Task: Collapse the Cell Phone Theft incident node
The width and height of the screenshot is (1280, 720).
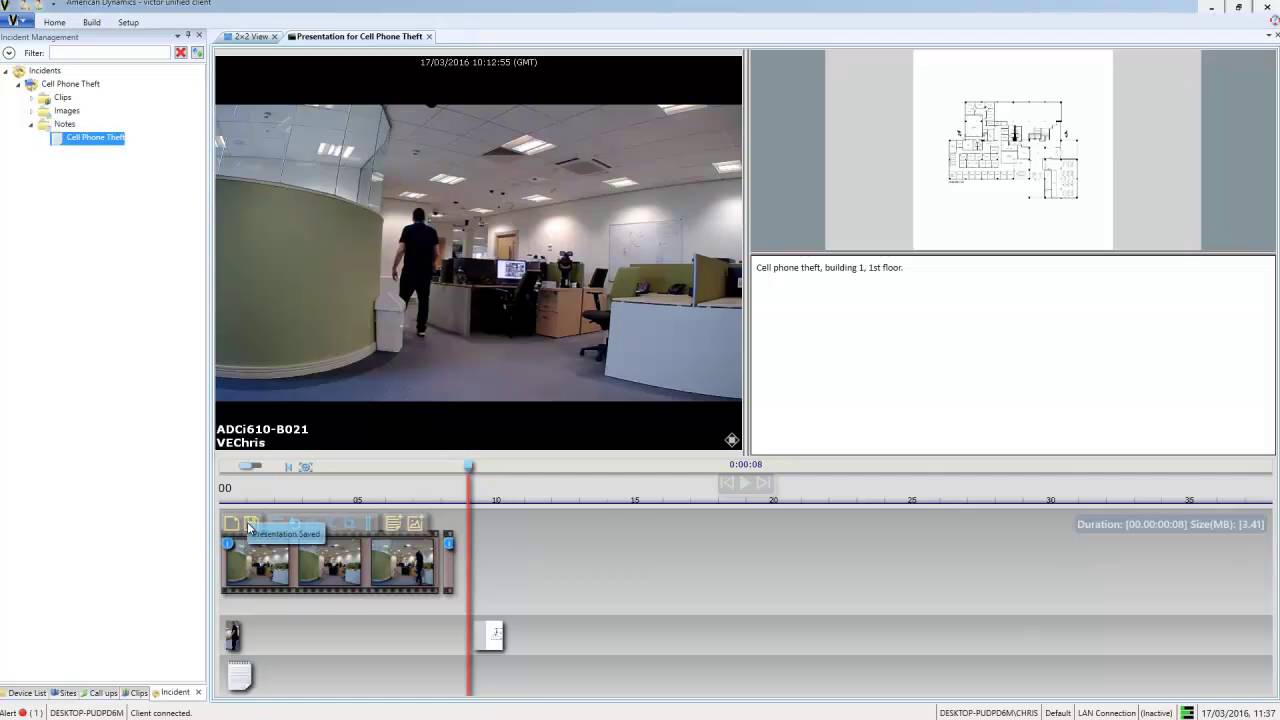Action: coord(18,84)
